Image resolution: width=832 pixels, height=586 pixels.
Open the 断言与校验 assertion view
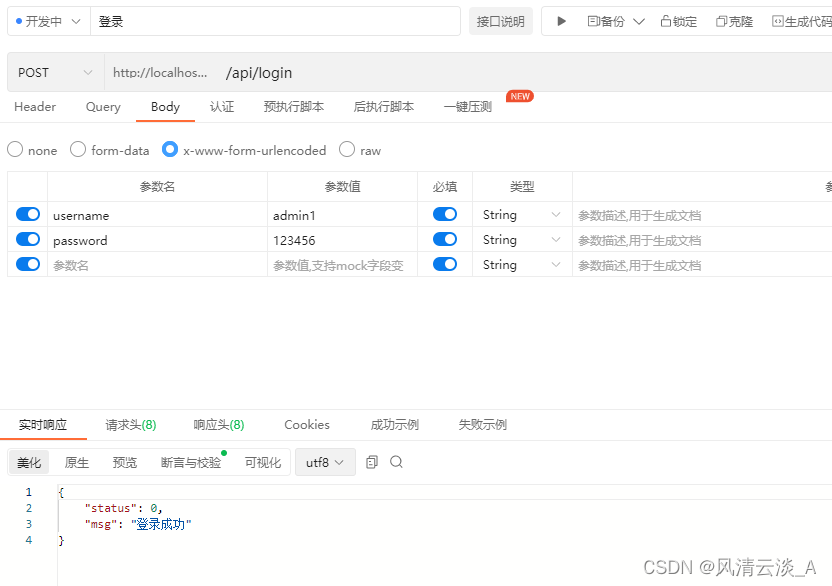coord(191,462)
